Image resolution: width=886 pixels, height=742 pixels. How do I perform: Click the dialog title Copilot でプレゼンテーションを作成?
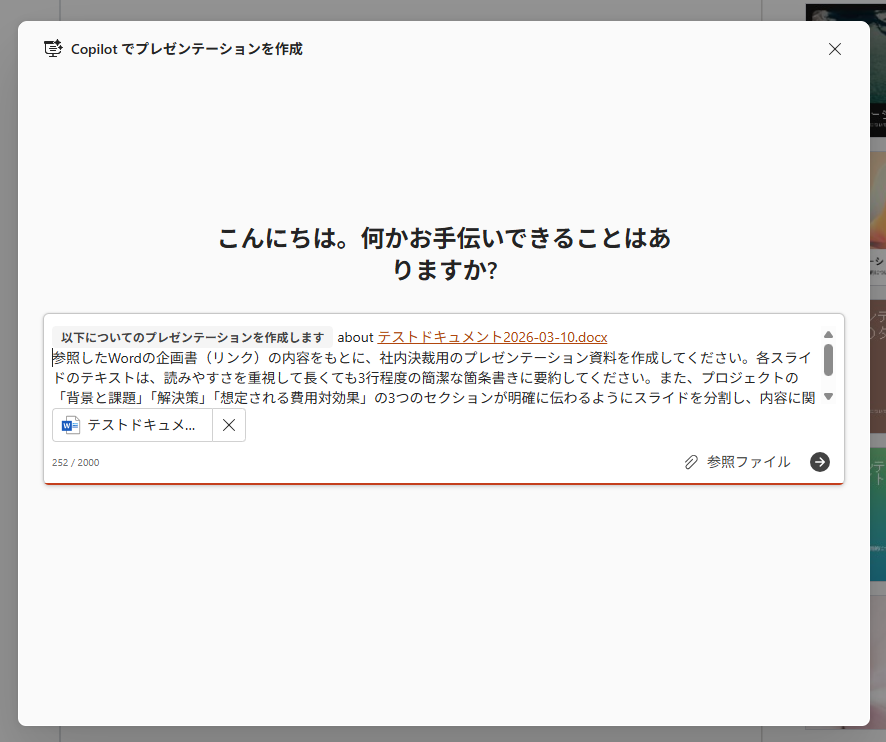[x=186, y=49]
